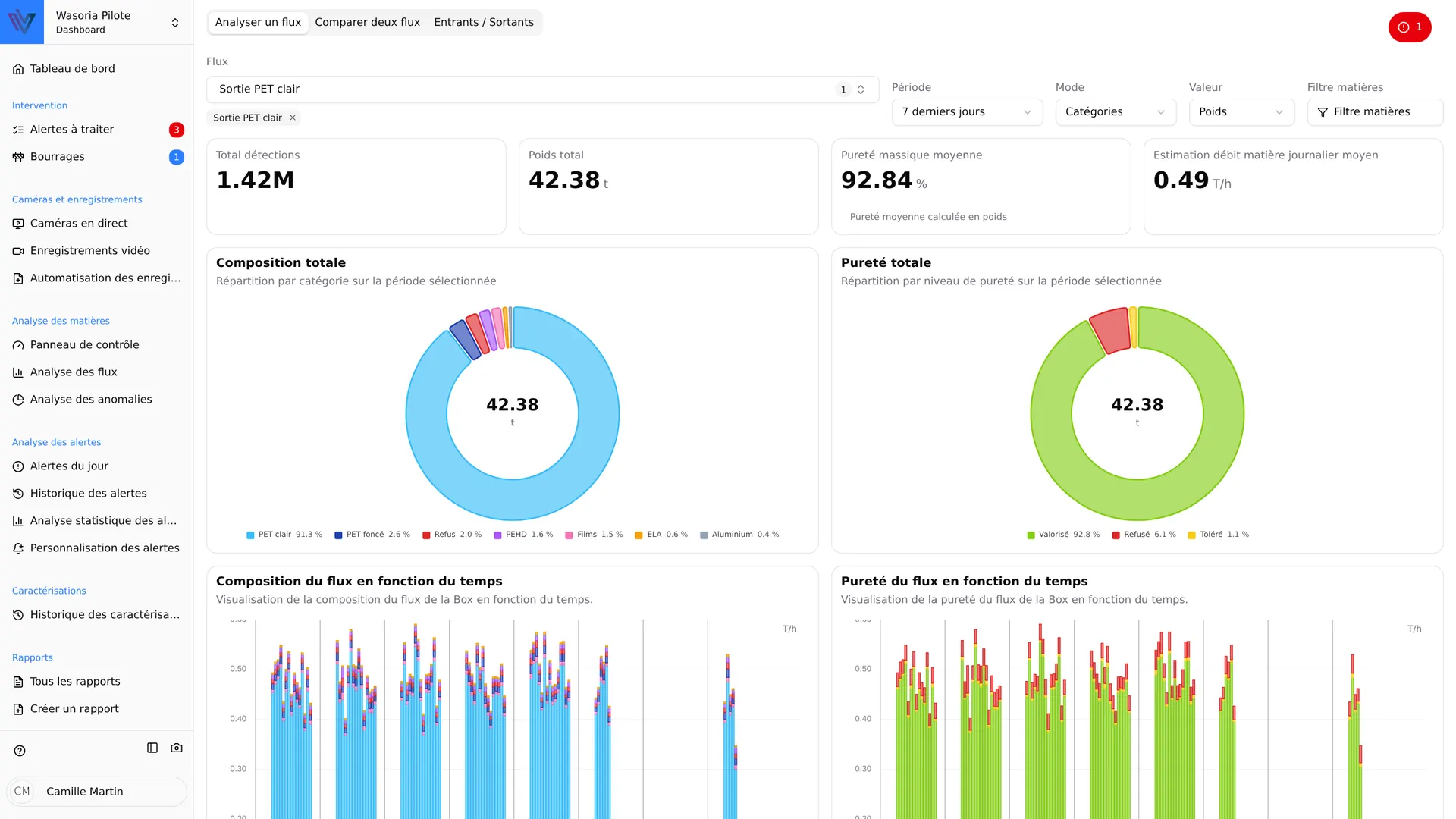Click the pie icon beside Analyse des anomalies
The height and width of the screenshot is (819, 1456).
coord(18,400)
